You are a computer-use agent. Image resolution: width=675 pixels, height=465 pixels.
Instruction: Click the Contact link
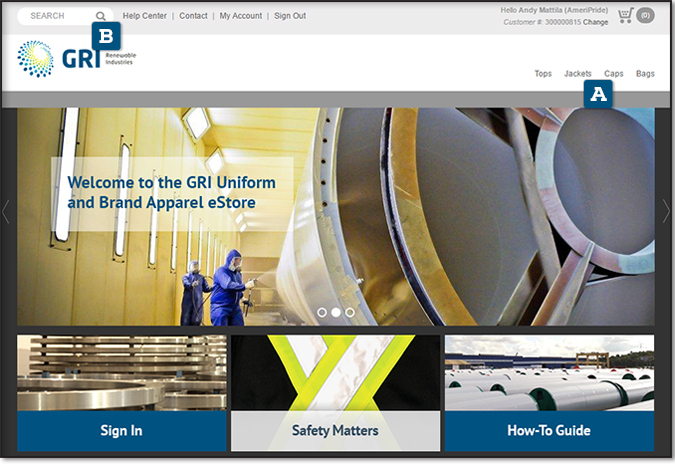193,16
